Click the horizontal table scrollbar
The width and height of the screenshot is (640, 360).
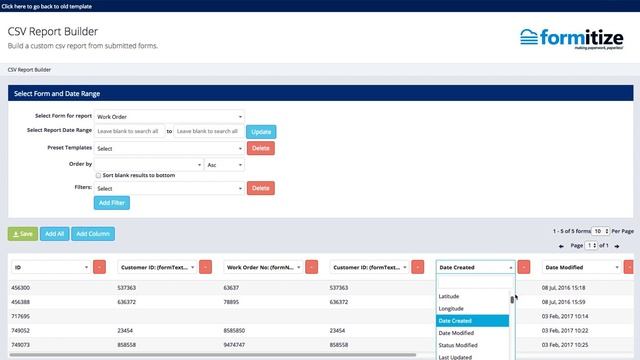(x=212, y=355)
